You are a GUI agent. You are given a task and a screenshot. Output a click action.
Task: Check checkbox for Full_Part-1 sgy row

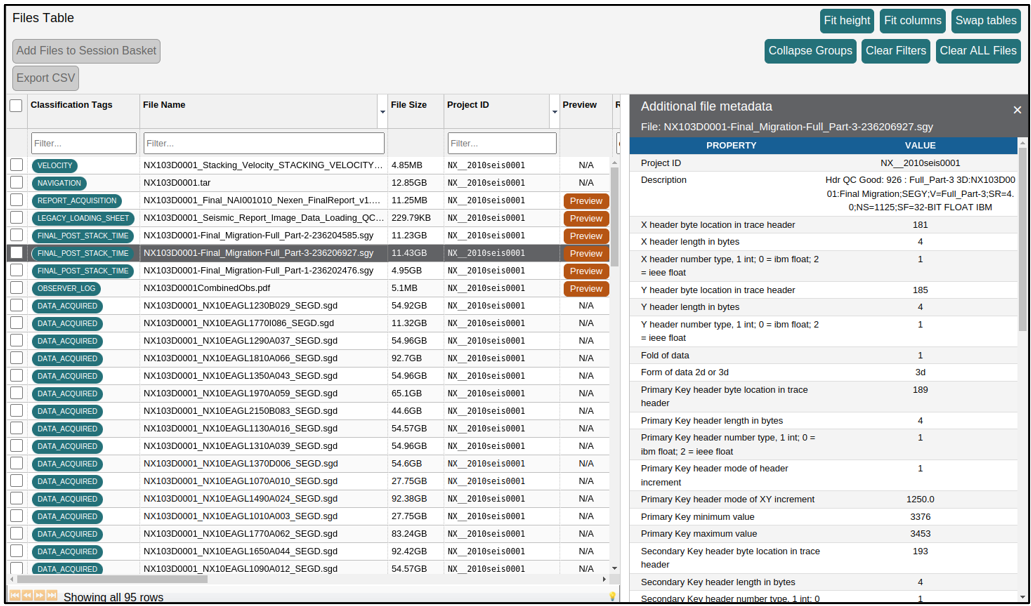pyautogui.click(x=16, y=270)
